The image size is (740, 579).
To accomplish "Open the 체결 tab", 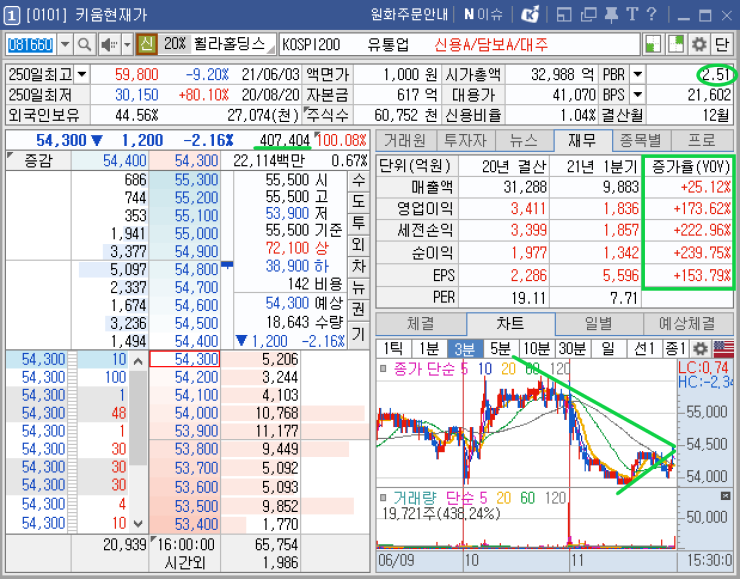I will point(420,324).
